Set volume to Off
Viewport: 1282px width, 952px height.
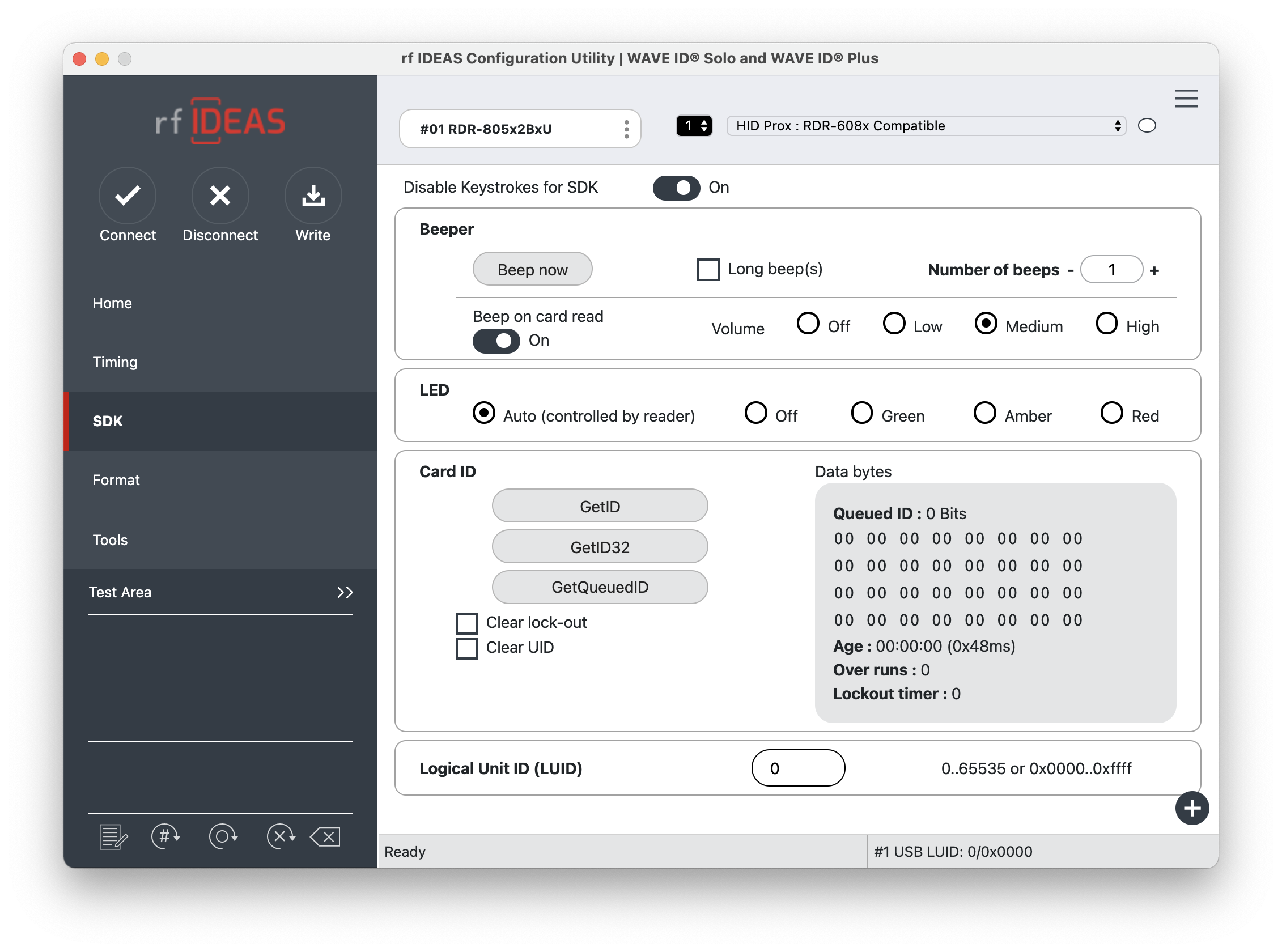808,324
